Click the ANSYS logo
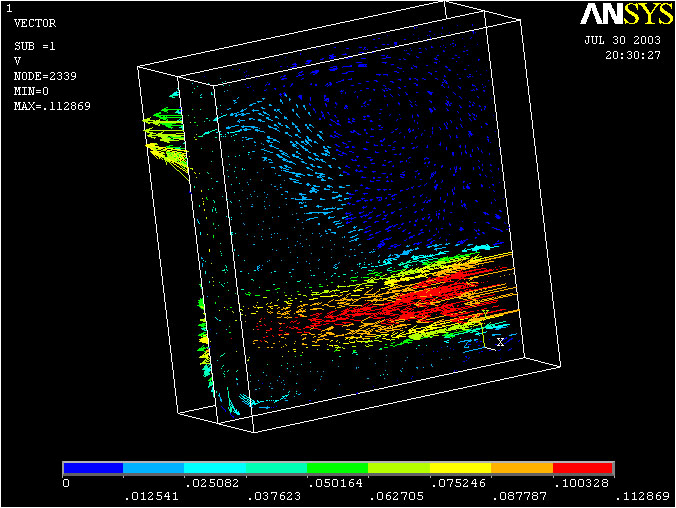The image size is (676, 508). [626, 14]
